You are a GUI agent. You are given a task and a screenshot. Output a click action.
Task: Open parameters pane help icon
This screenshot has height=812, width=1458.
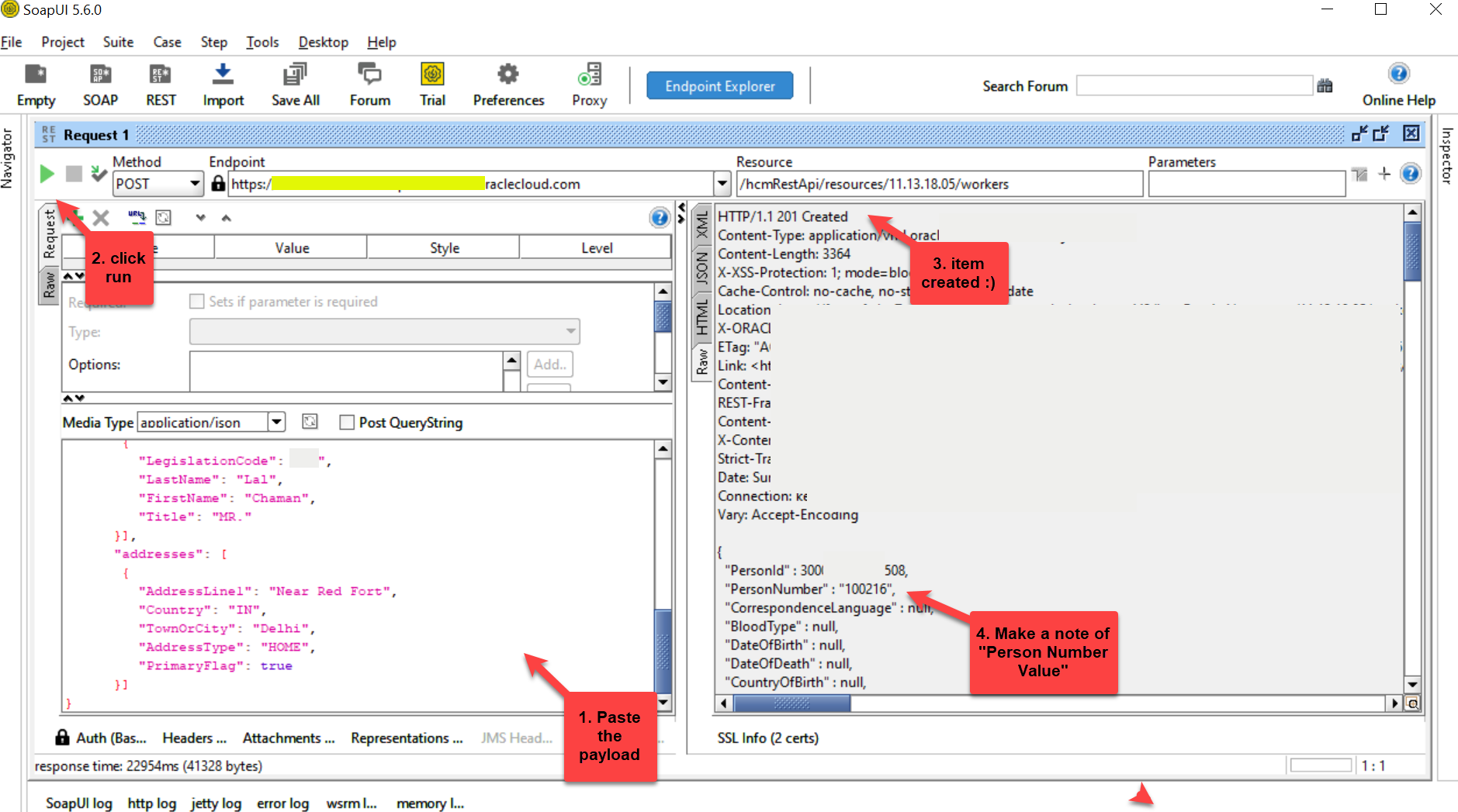point(660,218)
